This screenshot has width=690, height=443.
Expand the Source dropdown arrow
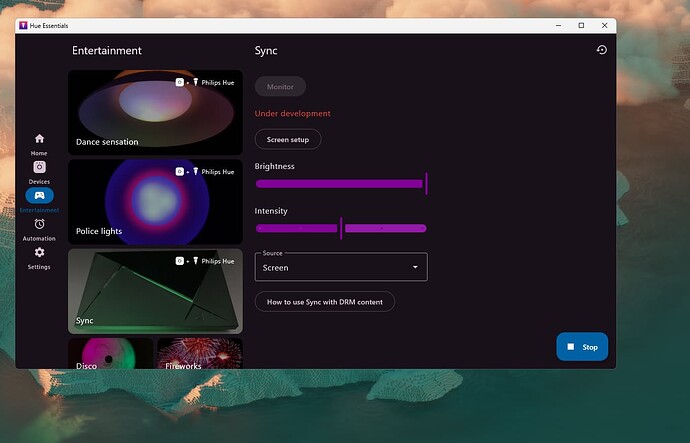click(x=415, y=267)
